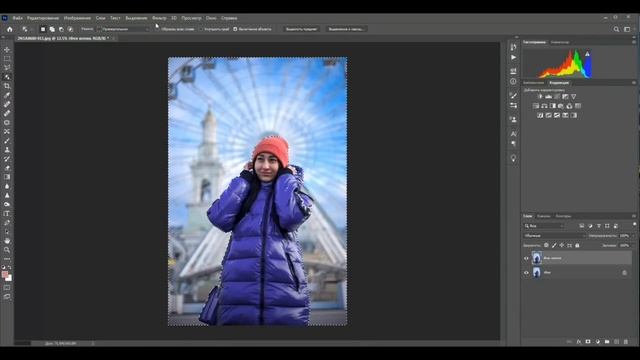This screenshot has width=640, height=360.
Task: Toggle lock all padlock icon
Action: click(x=577, y=246)
